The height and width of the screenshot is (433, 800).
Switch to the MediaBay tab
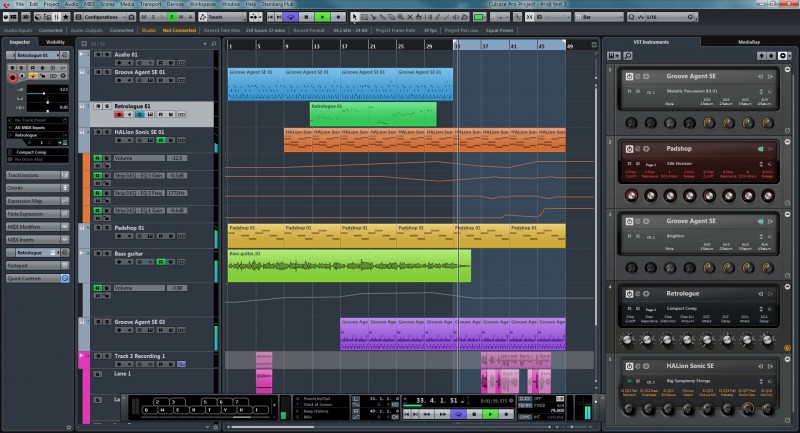pos(748,43)
